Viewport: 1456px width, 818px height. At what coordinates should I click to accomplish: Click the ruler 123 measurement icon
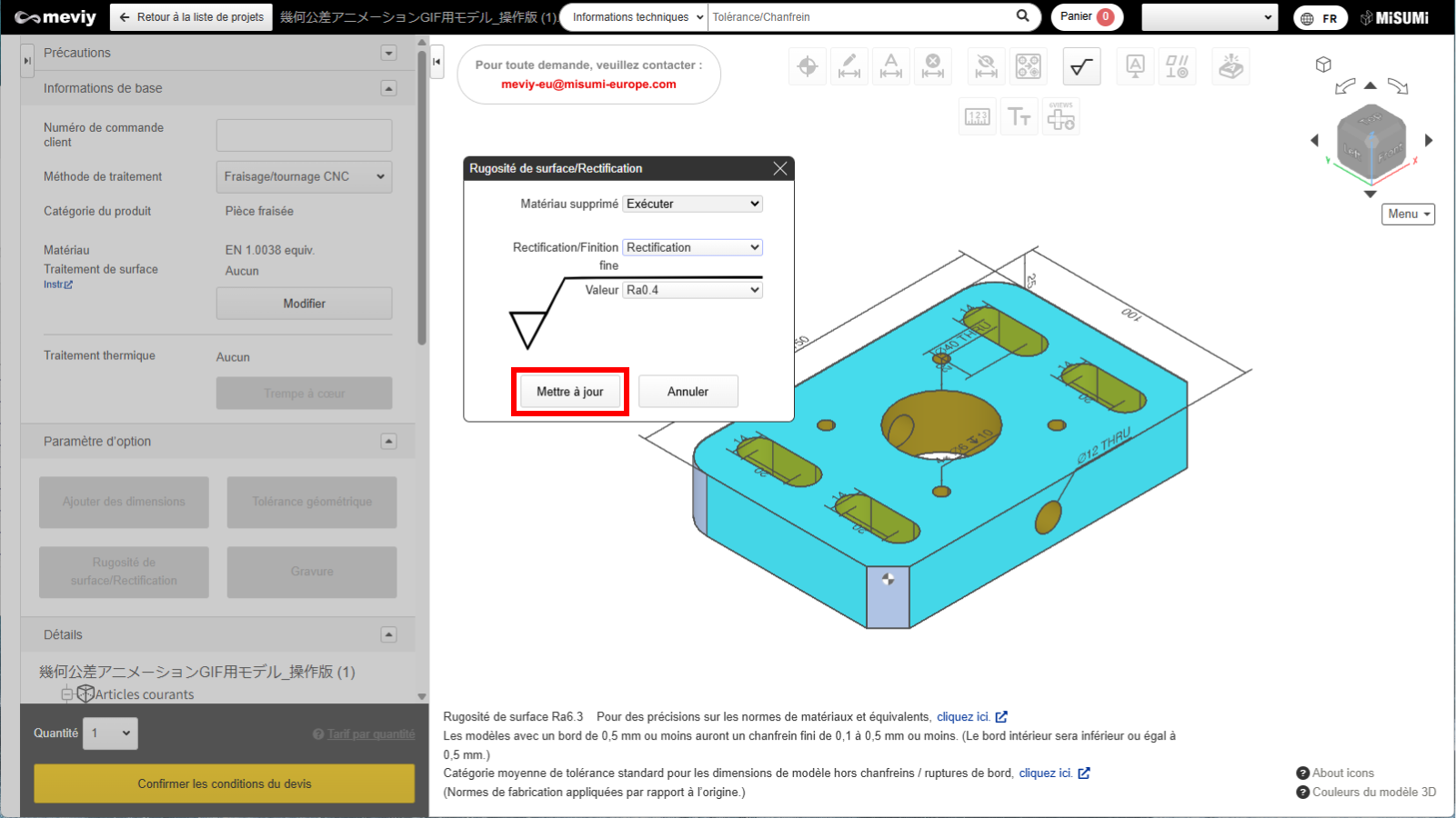pyautogui.click(x=978, y=117)
